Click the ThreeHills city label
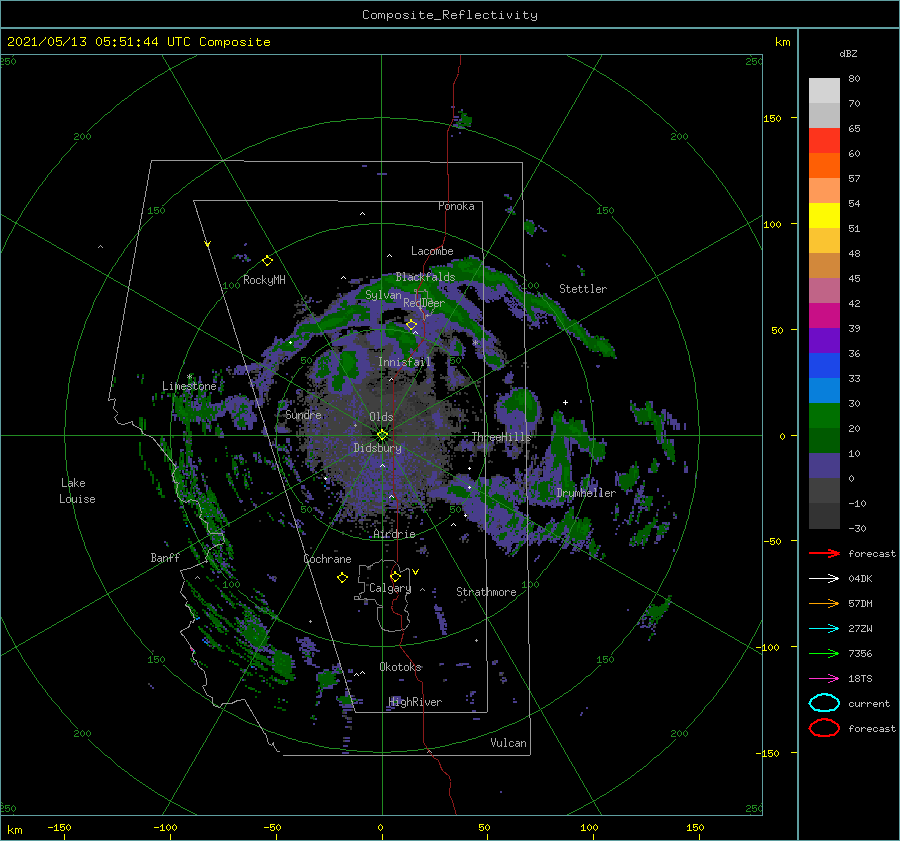Screen dimensions: 900x841 click(501, 437)
